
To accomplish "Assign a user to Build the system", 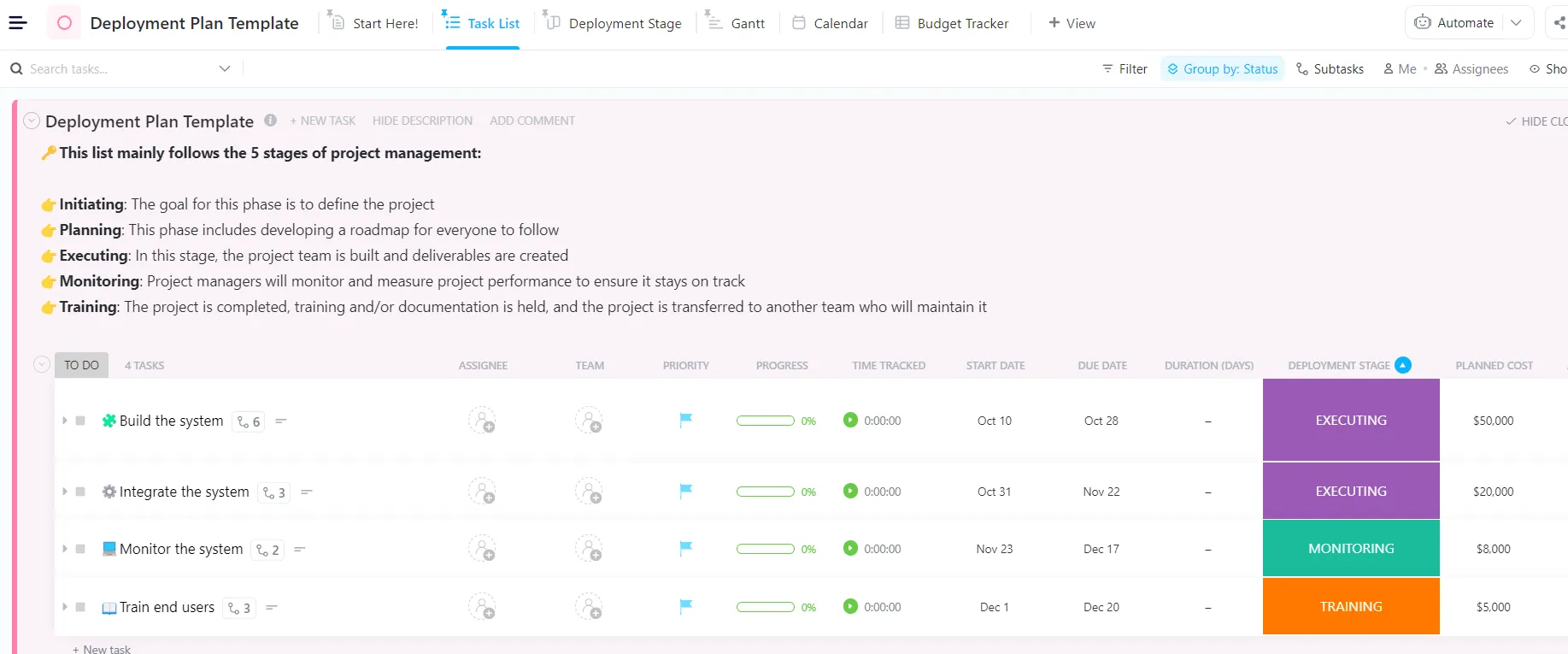I will [482, 421].
